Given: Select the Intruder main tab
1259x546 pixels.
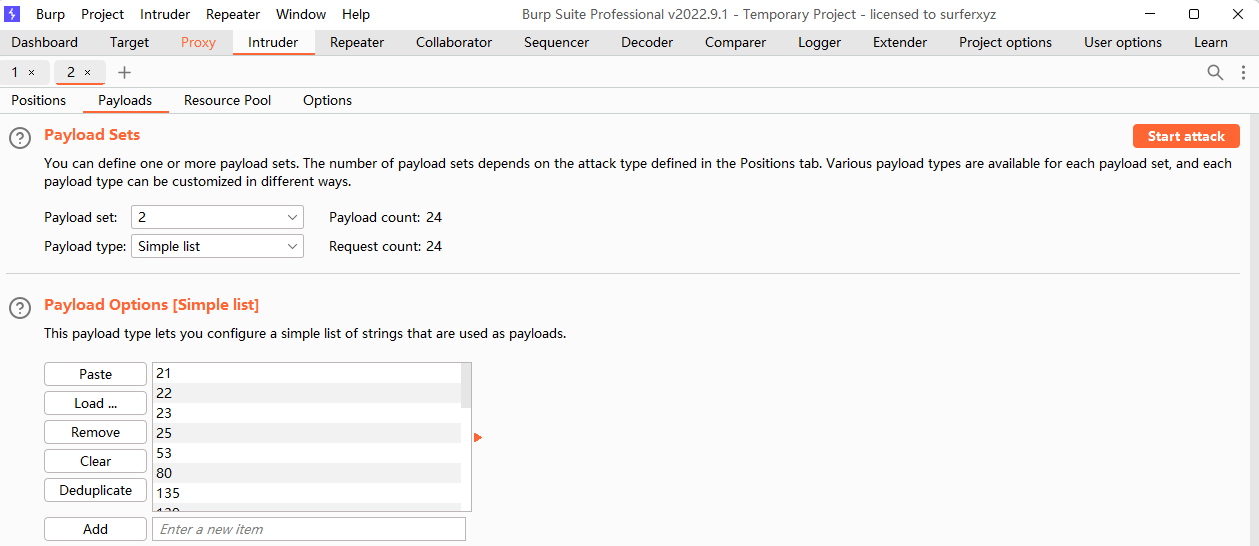Looking at the screenshot, I should 273,42.
